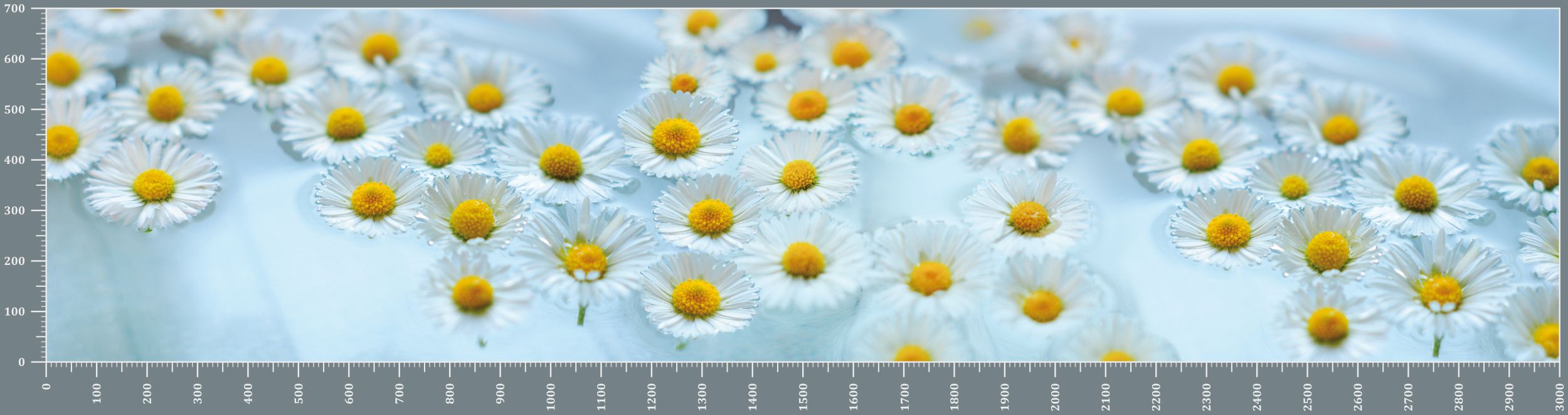1568x415 pixels.
Task: Click the 700 label on vertical ruler
Action: (13, 9)
